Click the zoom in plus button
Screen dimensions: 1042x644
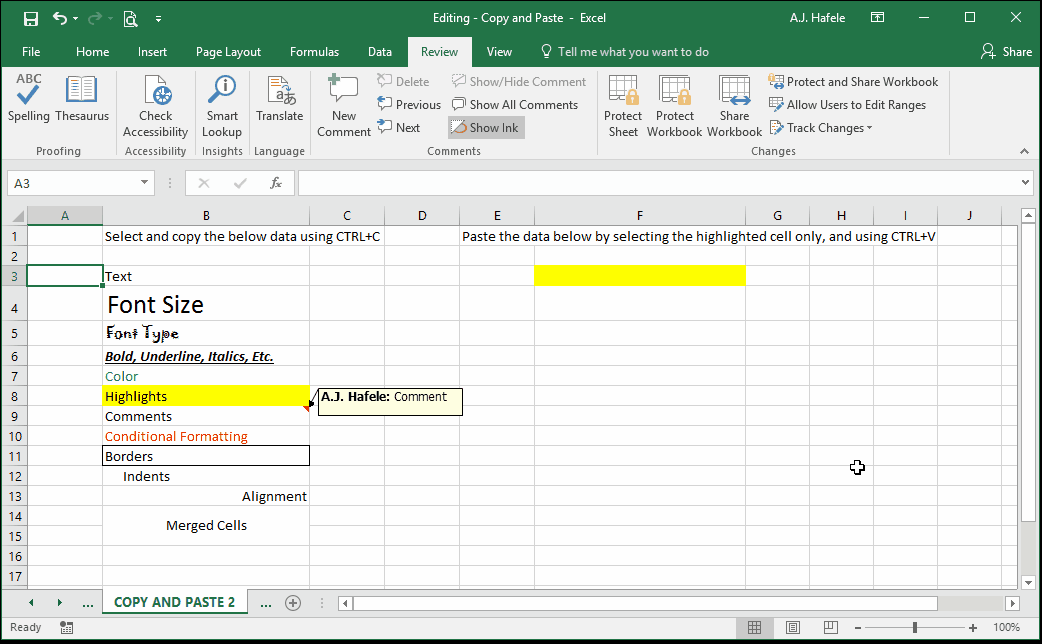973,627
